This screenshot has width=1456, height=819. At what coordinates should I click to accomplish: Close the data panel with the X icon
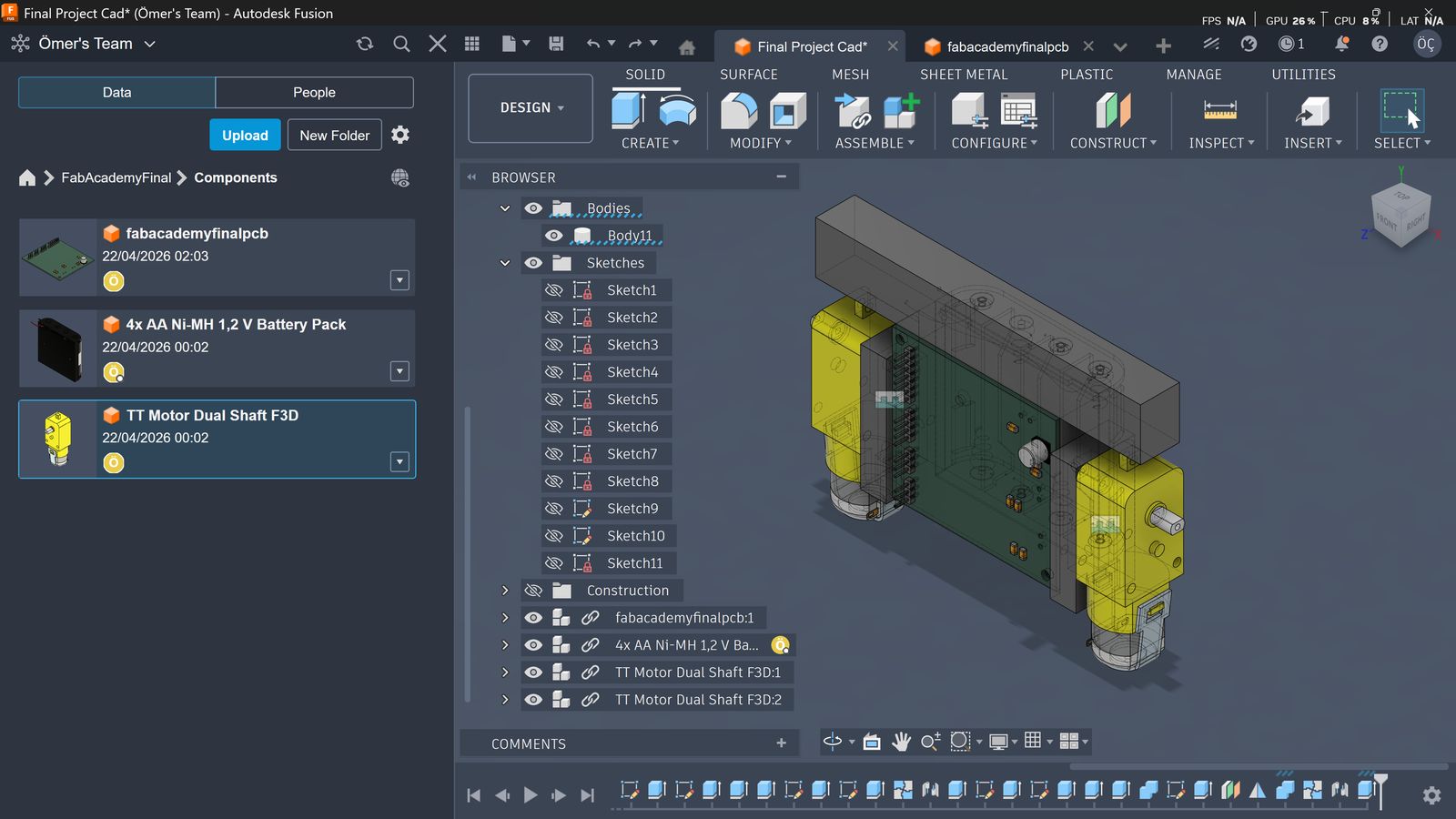pos(438,44)
